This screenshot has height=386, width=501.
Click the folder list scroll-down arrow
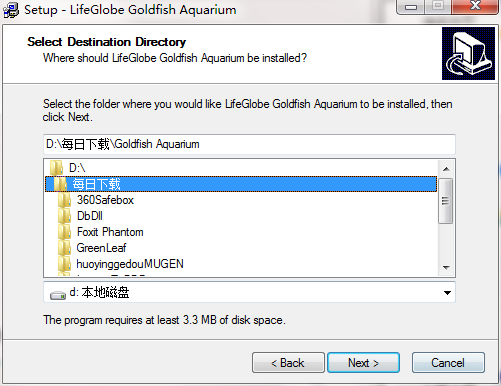pos(446,267)
